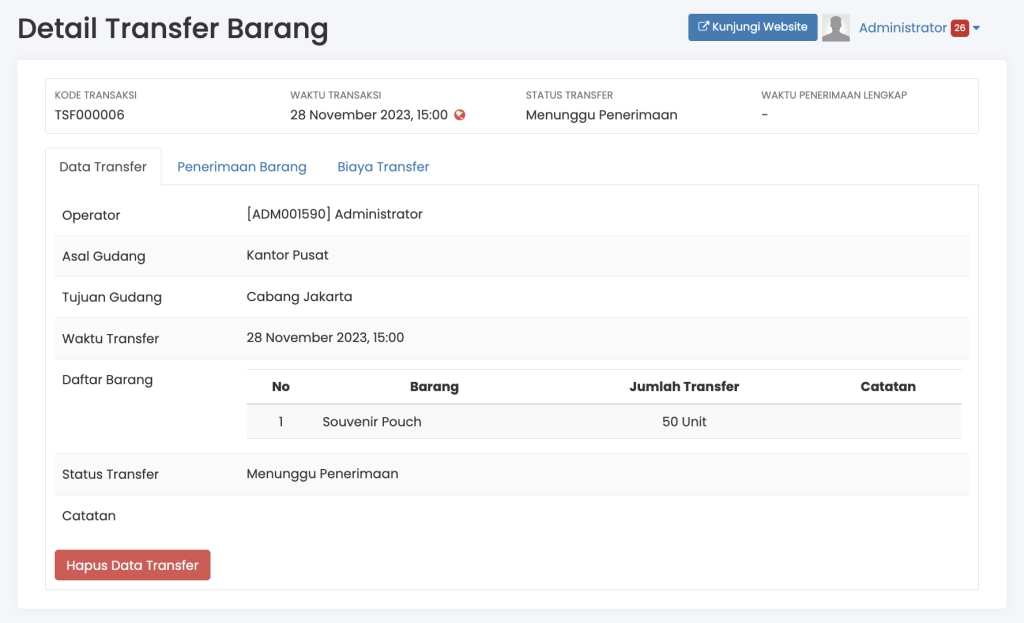Screen dimensions: 1024x623
Task: Click transaction code TSF000006
Action: [88, 114]
